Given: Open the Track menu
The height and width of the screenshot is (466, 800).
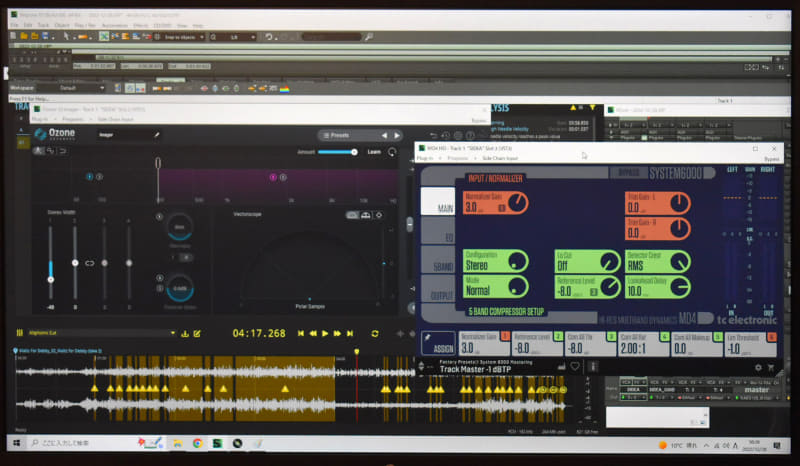Looking at the screenshot, I should (x=43, y=25).
